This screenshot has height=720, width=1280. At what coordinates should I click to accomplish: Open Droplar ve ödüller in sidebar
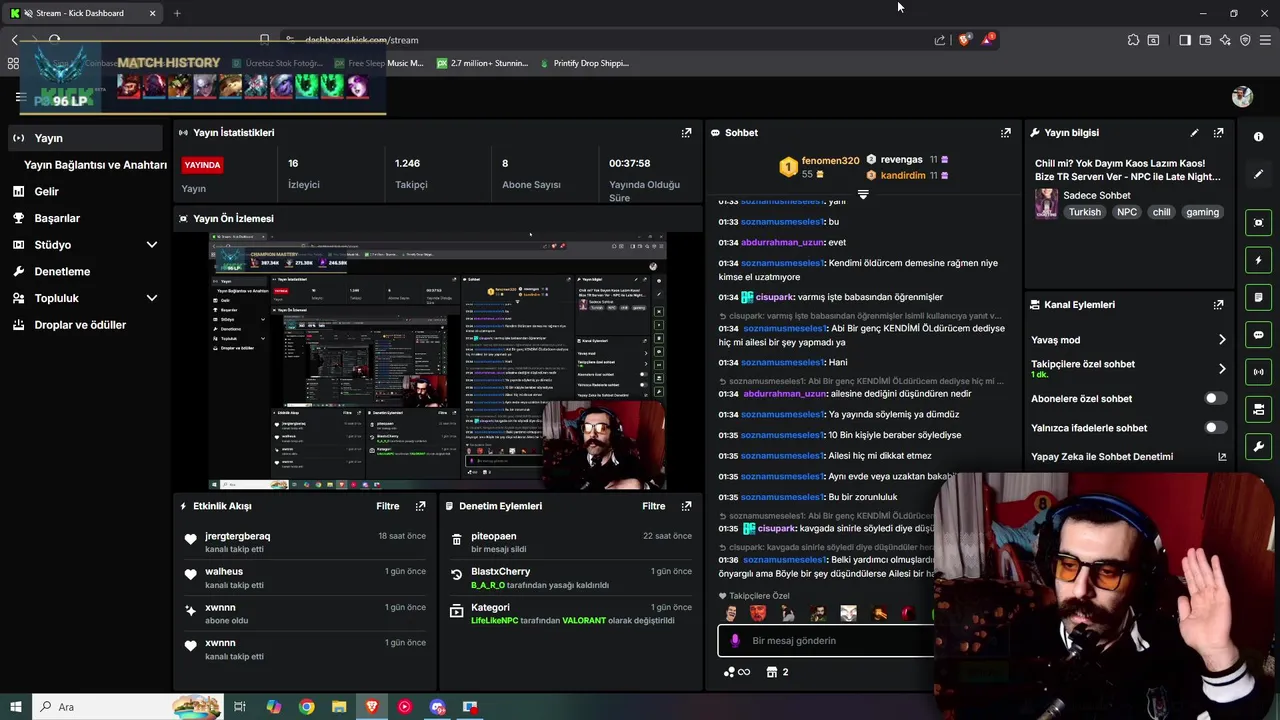pyautogui.click(x=80, y=325)
